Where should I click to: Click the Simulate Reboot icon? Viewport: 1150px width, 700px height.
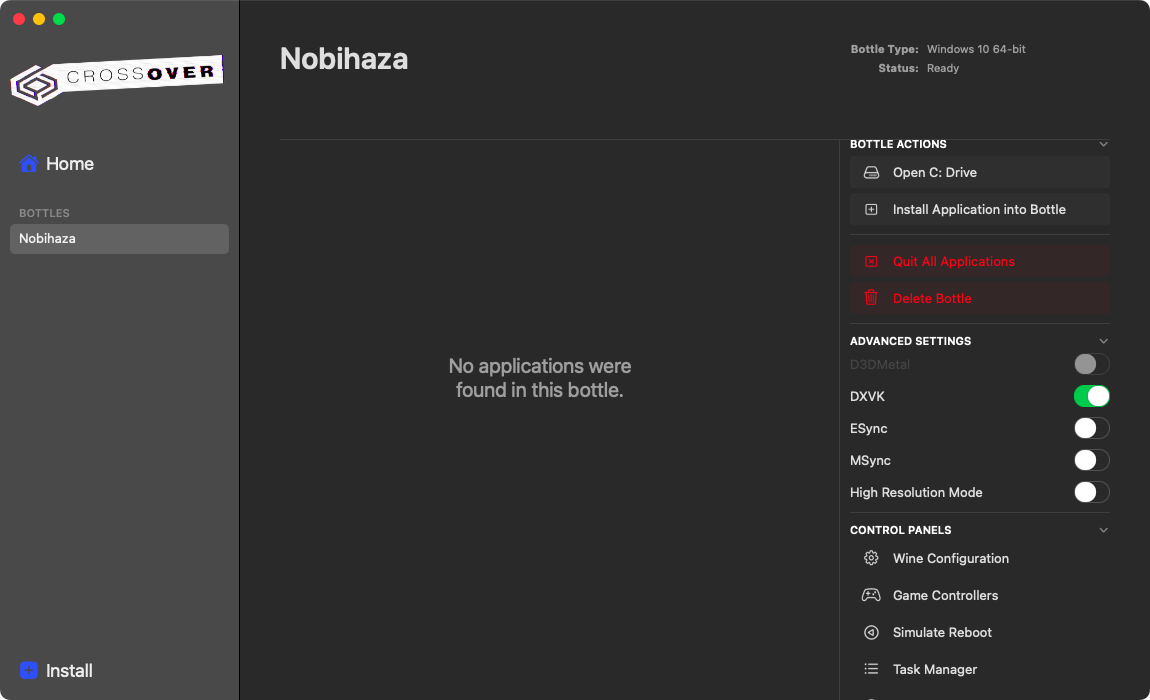871,633
